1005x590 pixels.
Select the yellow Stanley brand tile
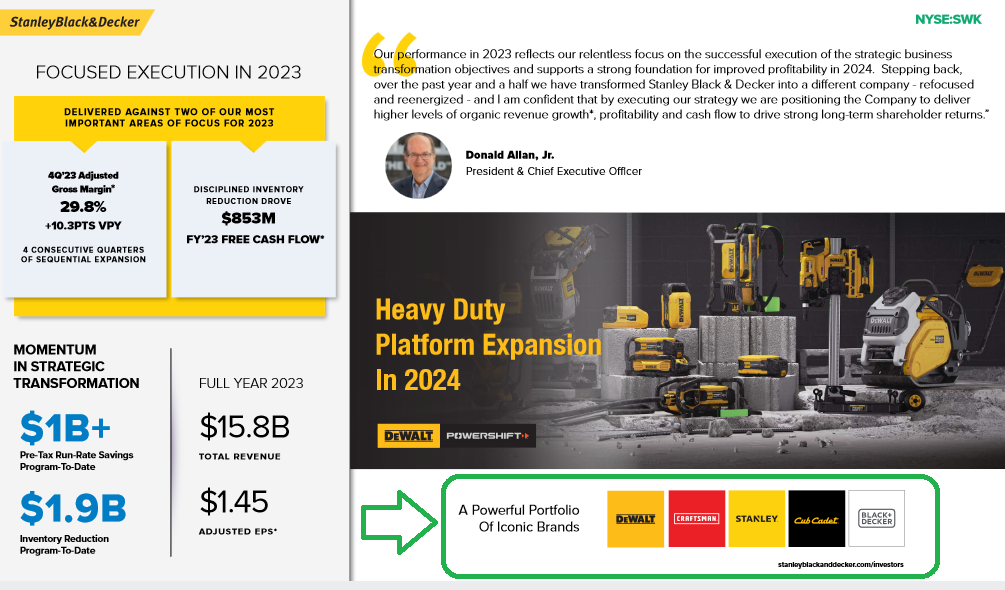tap(757, 519)
